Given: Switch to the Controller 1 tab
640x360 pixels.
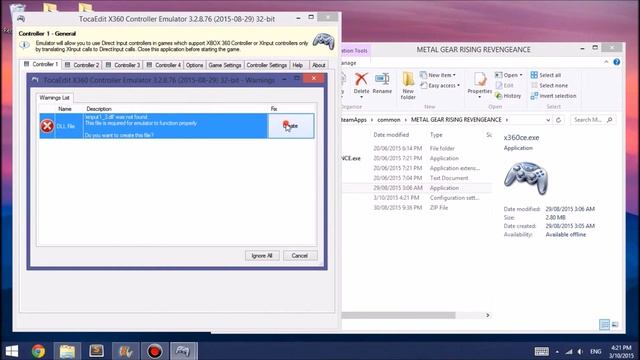Looking at the screenshot, I should (41, 64).
